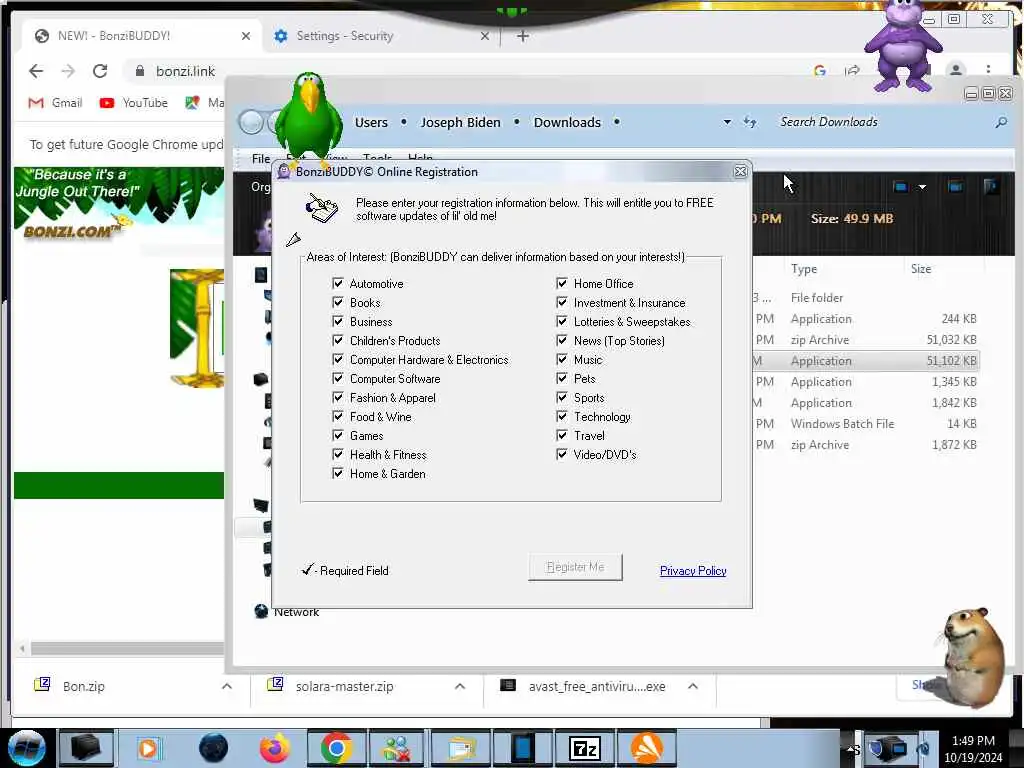This screenshot has width=1024, height=768.
Task: Click the Google icon in address bar
Action: 820,71
